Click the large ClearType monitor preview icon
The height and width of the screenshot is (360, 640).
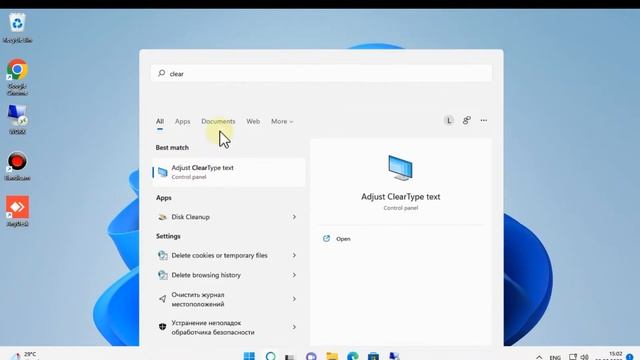(x=400, y=168)
